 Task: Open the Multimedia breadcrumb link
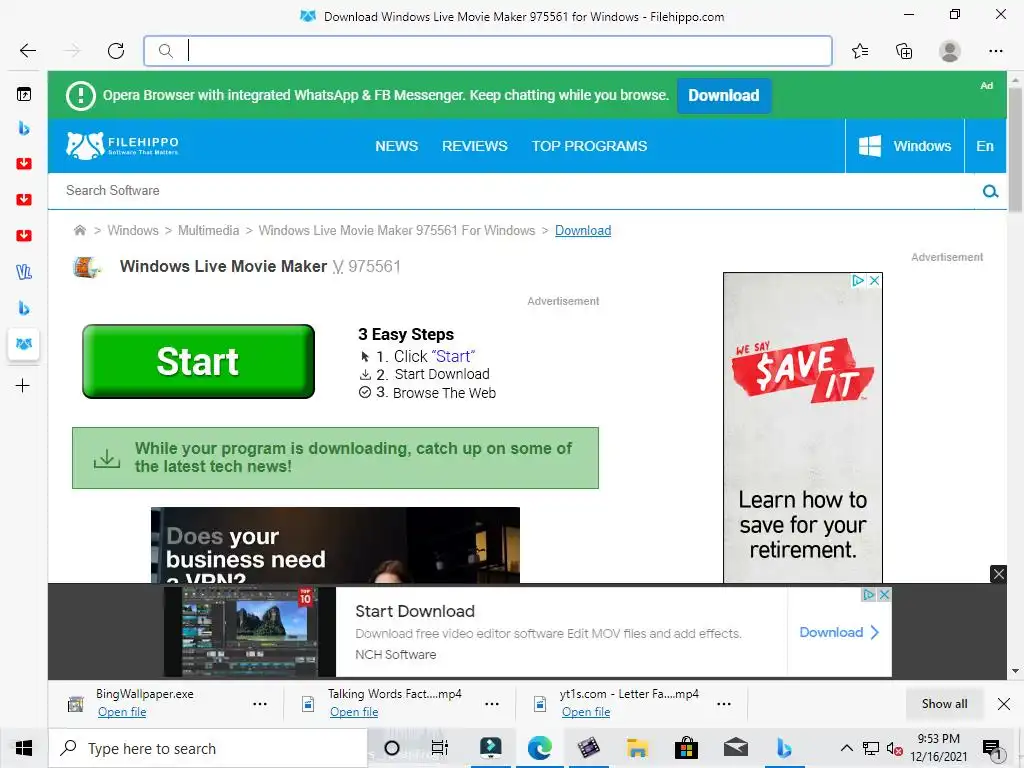tap(208, 231)
